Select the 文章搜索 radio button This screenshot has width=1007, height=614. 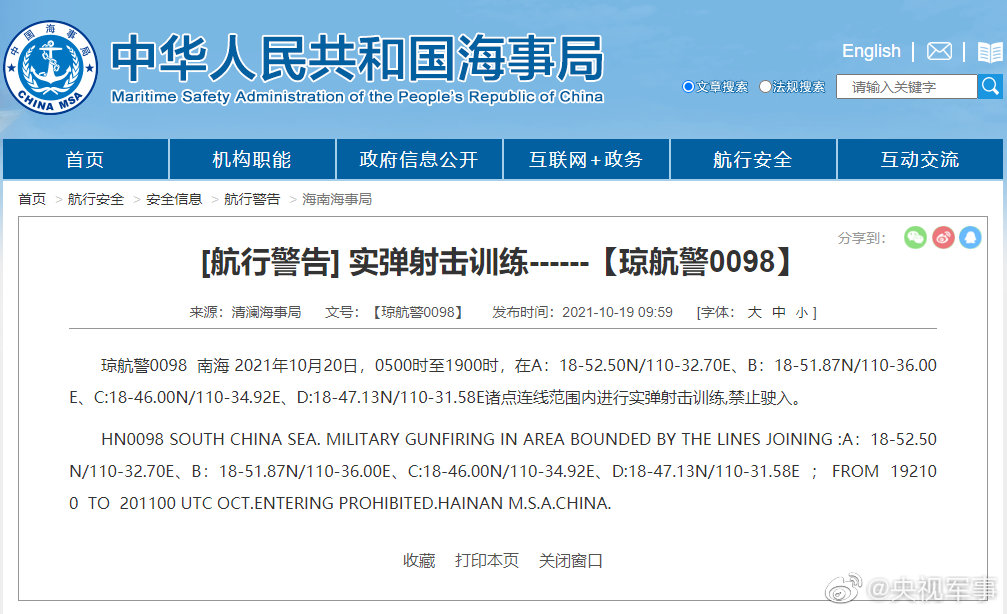click(688, 87)
